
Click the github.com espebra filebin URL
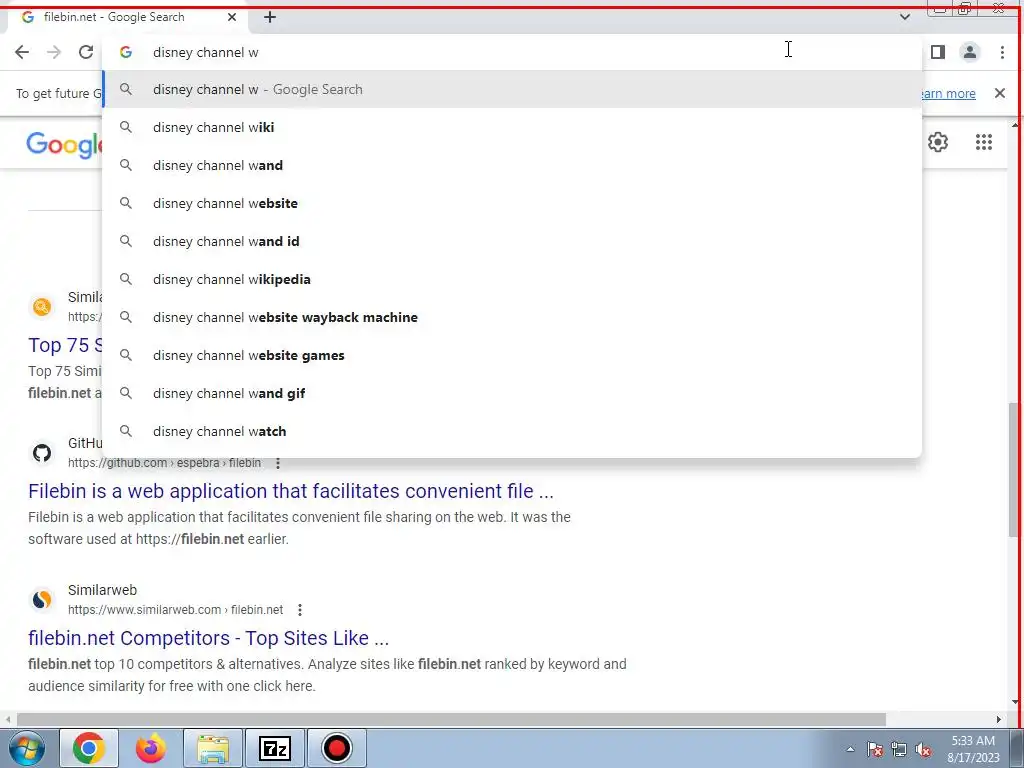[165, 463]
